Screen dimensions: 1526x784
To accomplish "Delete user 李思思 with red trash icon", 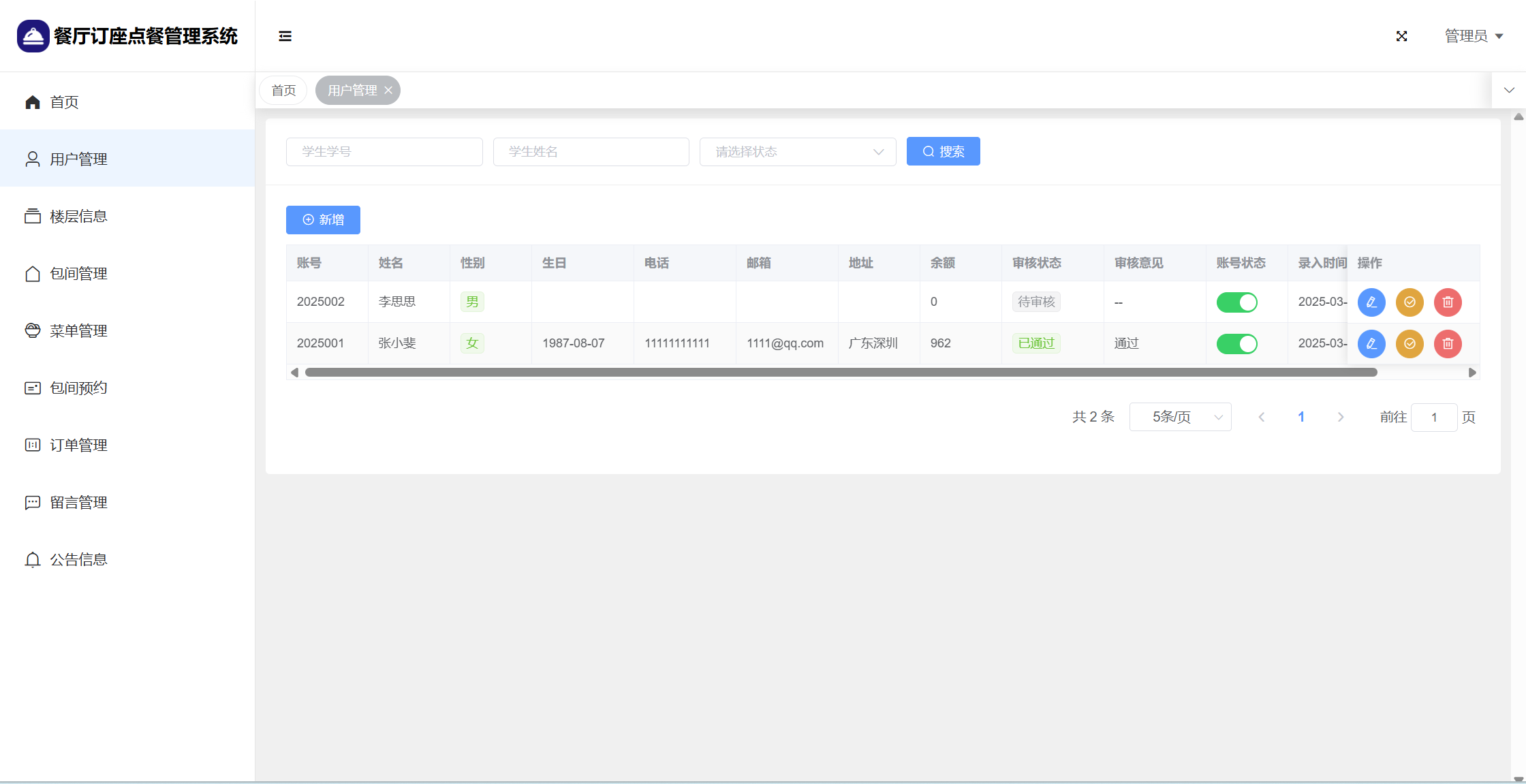I will (x=1448, y=302).
